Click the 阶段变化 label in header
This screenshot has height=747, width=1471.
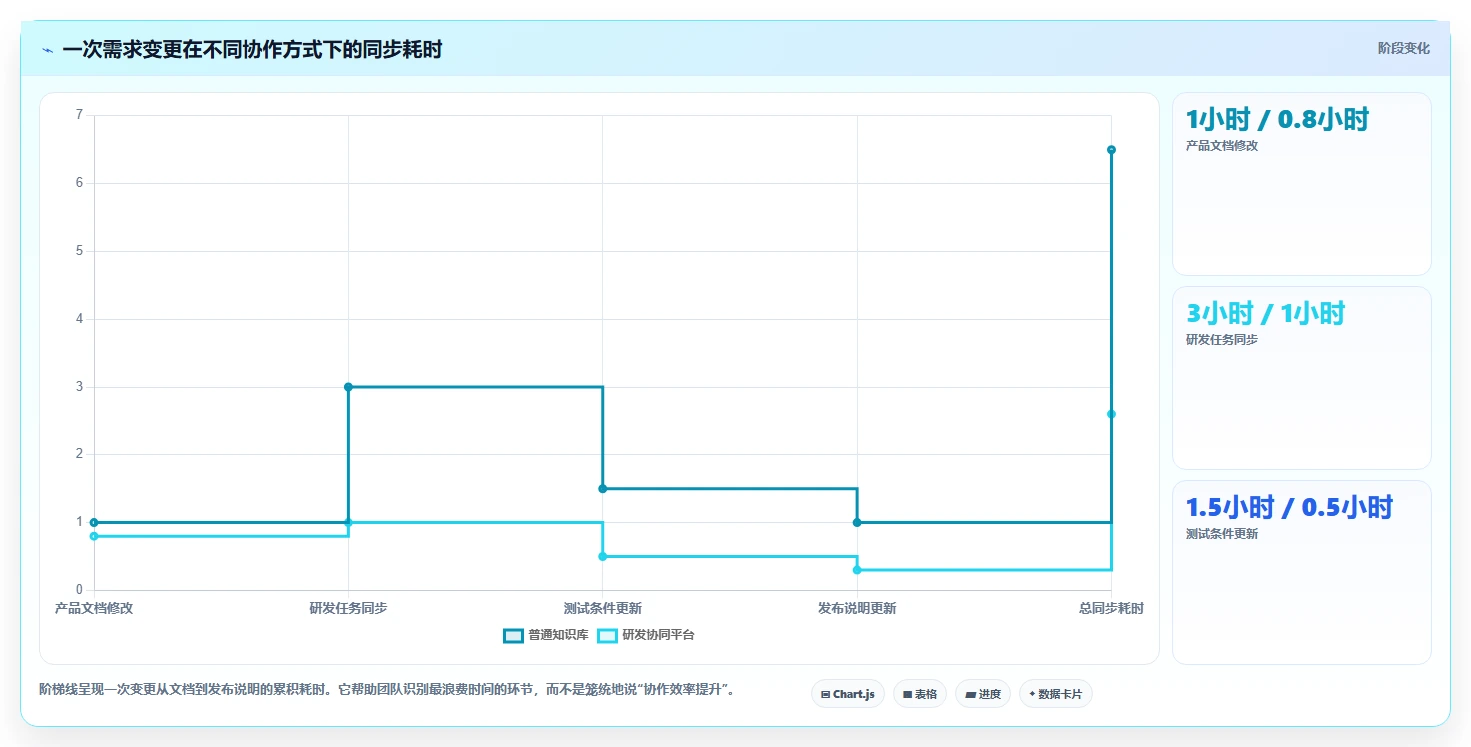click(x=1403, y=48)
